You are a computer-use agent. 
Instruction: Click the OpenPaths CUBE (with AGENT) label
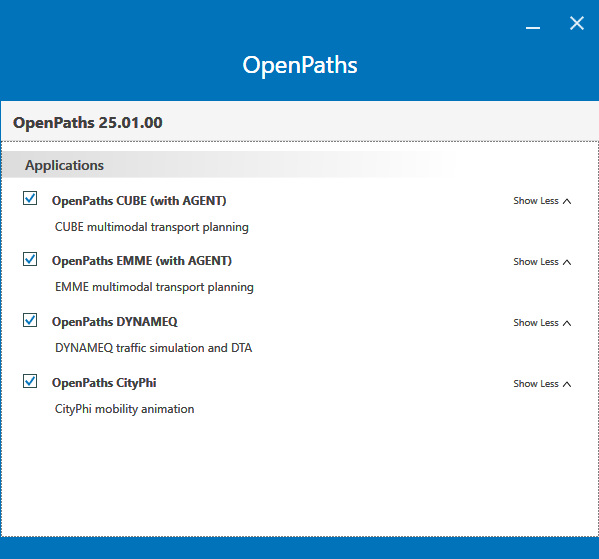point(139,201)
